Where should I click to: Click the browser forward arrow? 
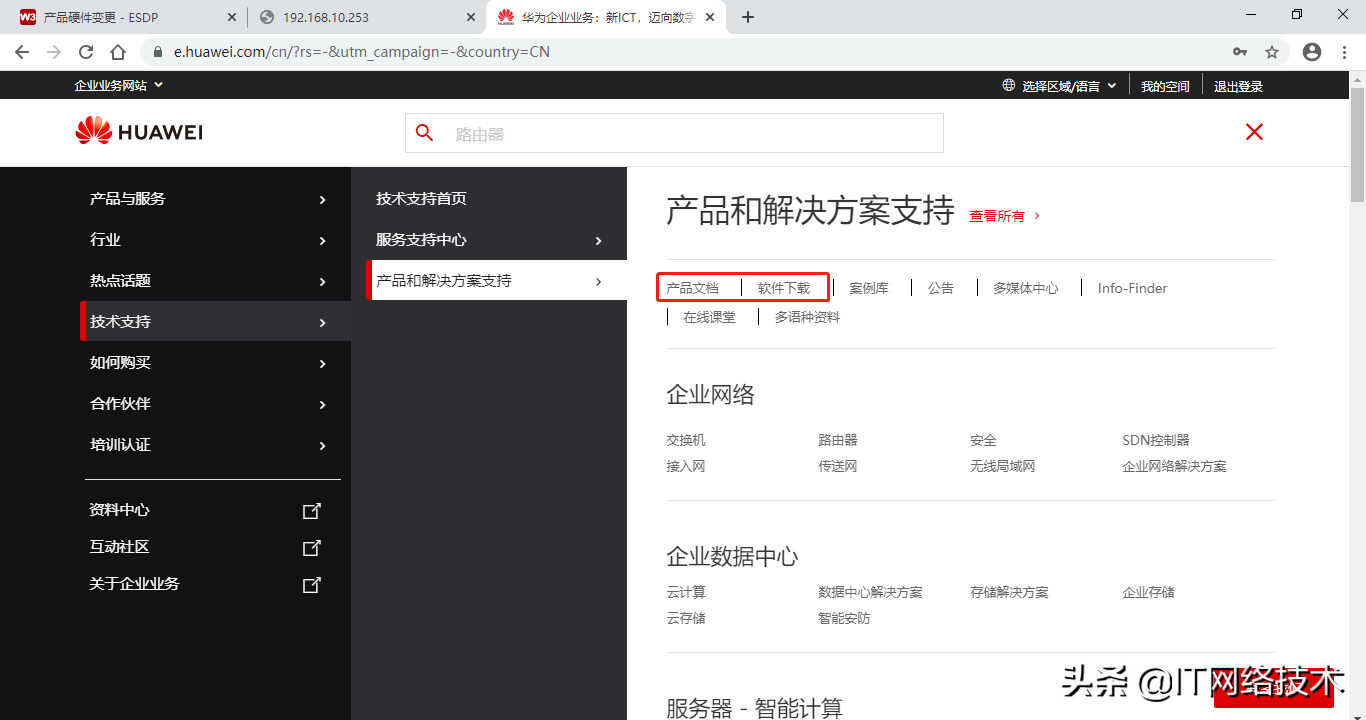click(54, 52)
